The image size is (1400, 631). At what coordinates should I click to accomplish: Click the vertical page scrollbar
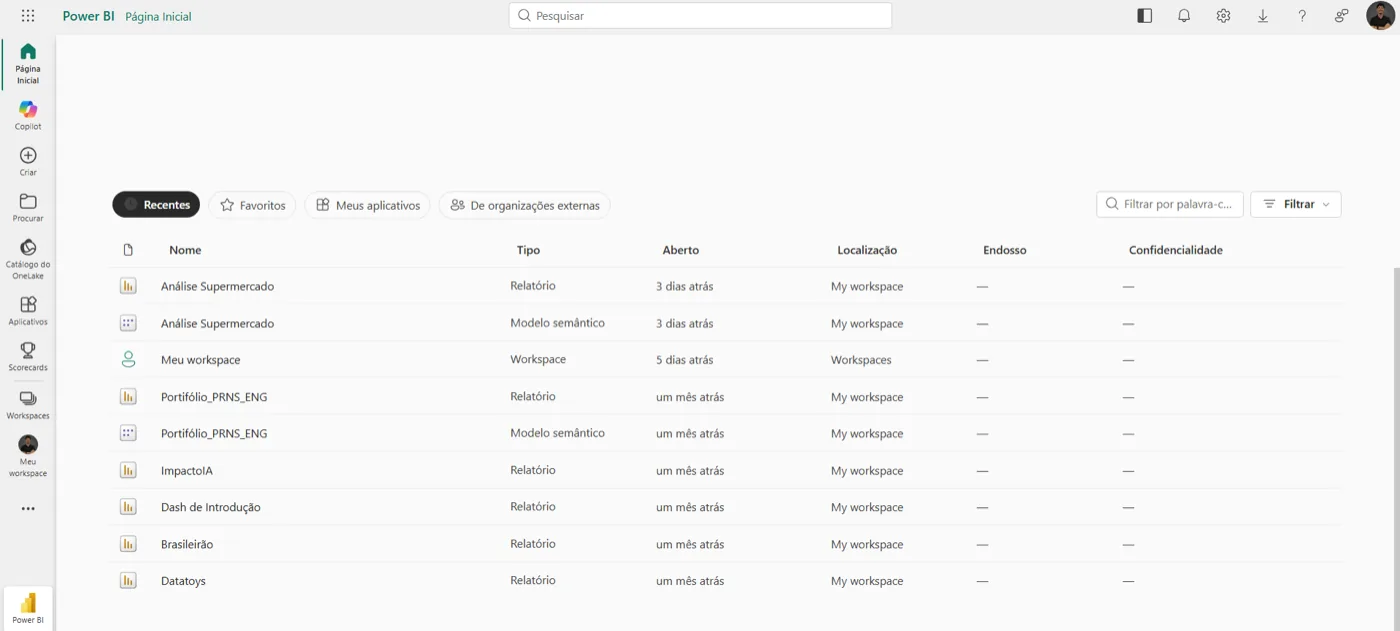tap(1396, 450)
